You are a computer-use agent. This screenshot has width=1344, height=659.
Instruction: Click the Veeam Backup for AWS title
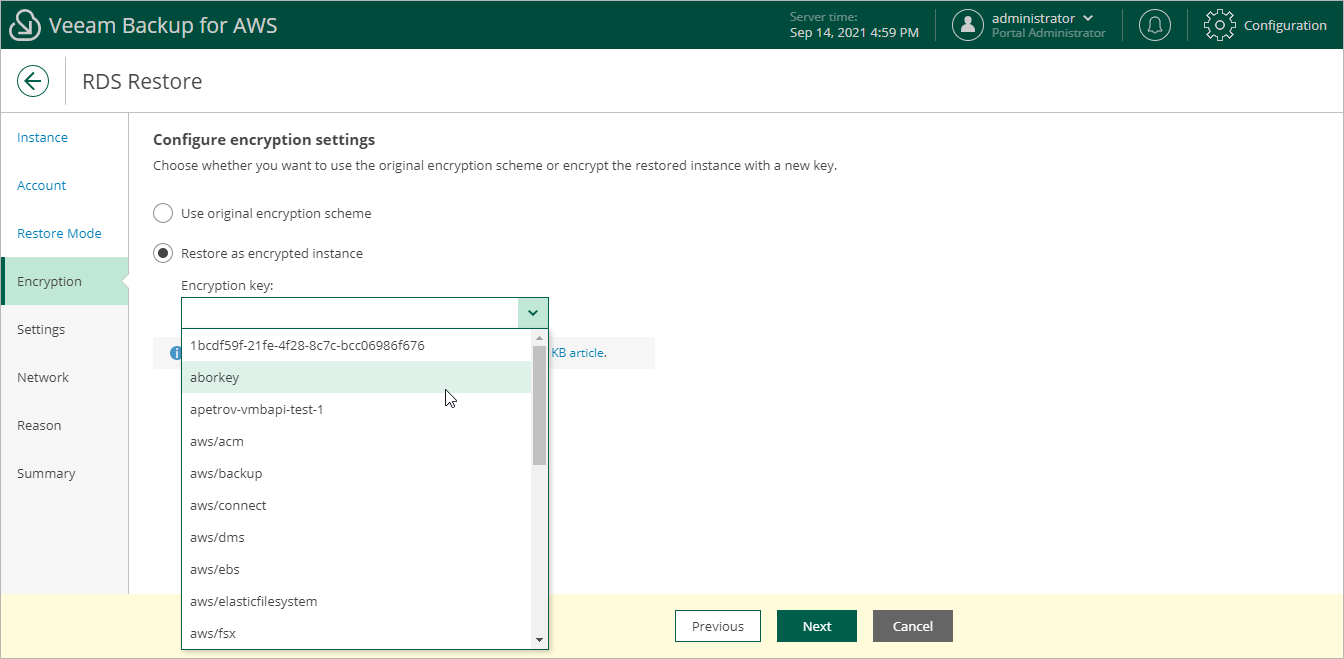pos(163,25)
